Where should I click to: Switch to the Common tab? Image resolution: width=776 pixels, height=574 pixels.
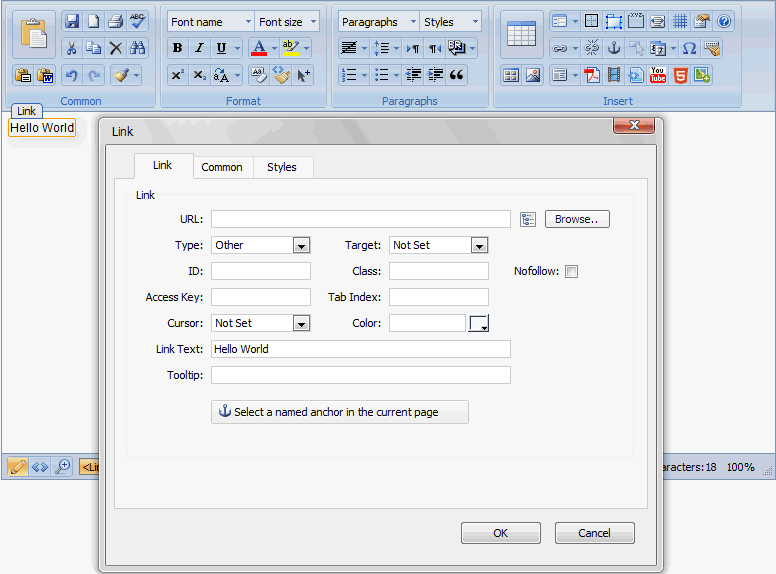coord(222,167)
